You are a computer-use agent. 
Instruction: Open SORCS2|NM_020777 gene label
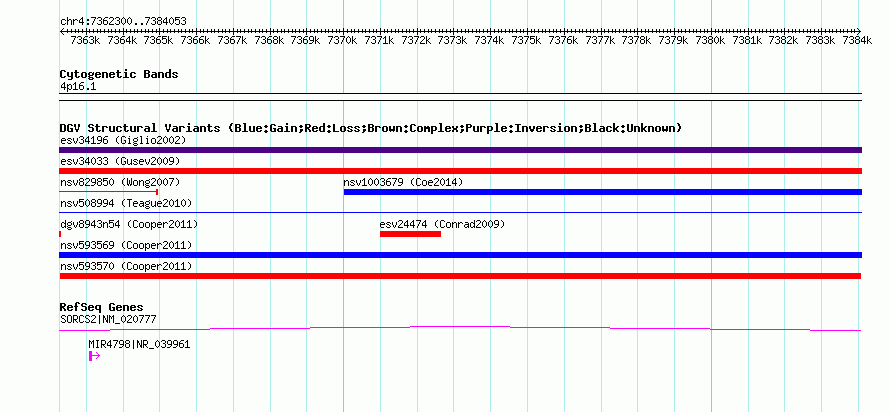pyautogui.click(x=108, y=319)
